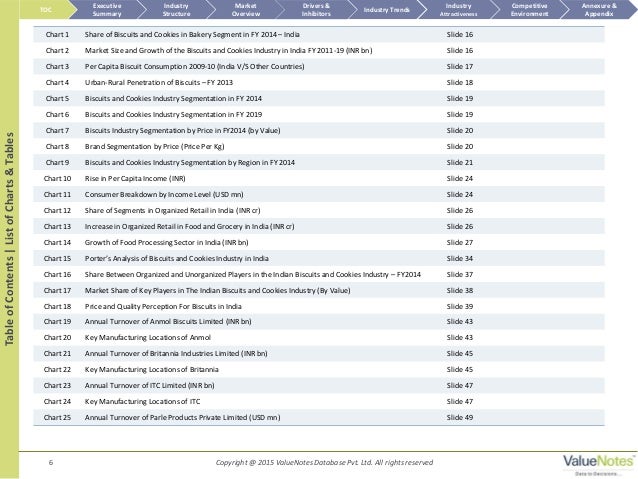Select 'Market Size and Growth' Chart 2 title
This screenshot has height=479, width=638.
tap(228, 50)
